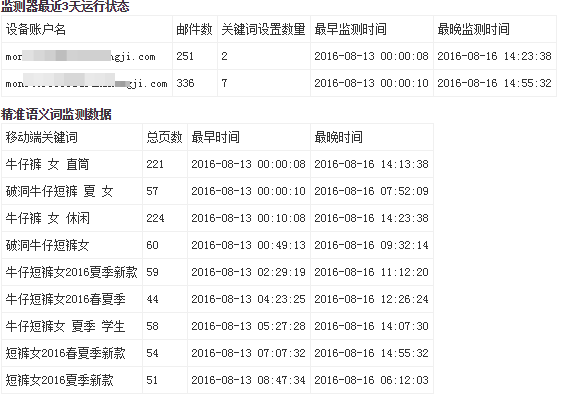The width and height of the screenshot is (568, 403).
Task: Click the 邮件数 column header
Action: click(194, 29)
